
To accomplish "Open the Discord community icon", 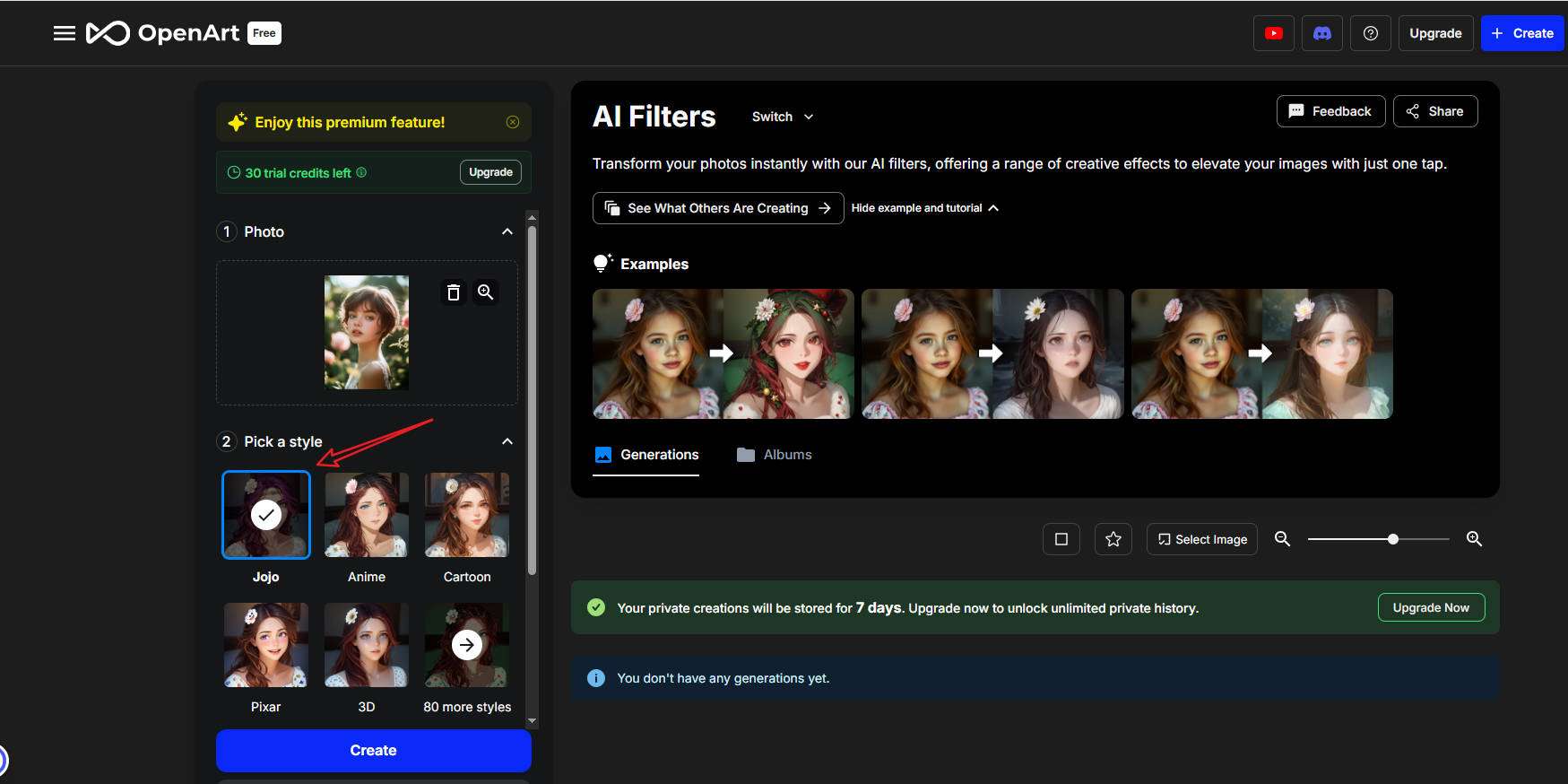I will 1321,33.
